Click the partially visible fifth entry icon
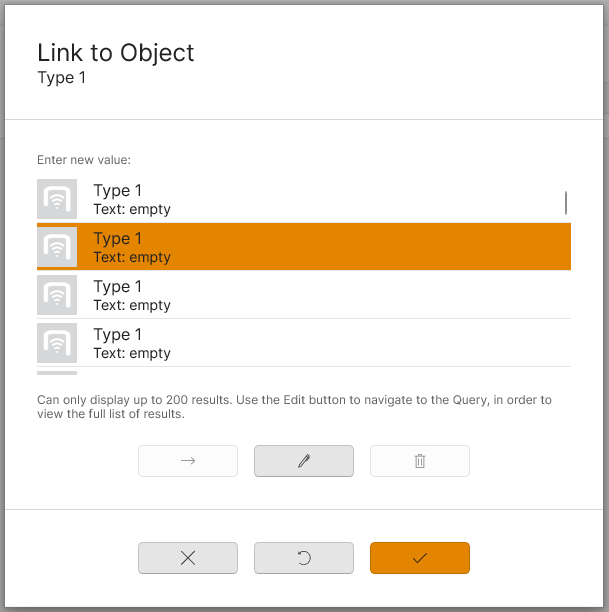 (x=57, y=373)
